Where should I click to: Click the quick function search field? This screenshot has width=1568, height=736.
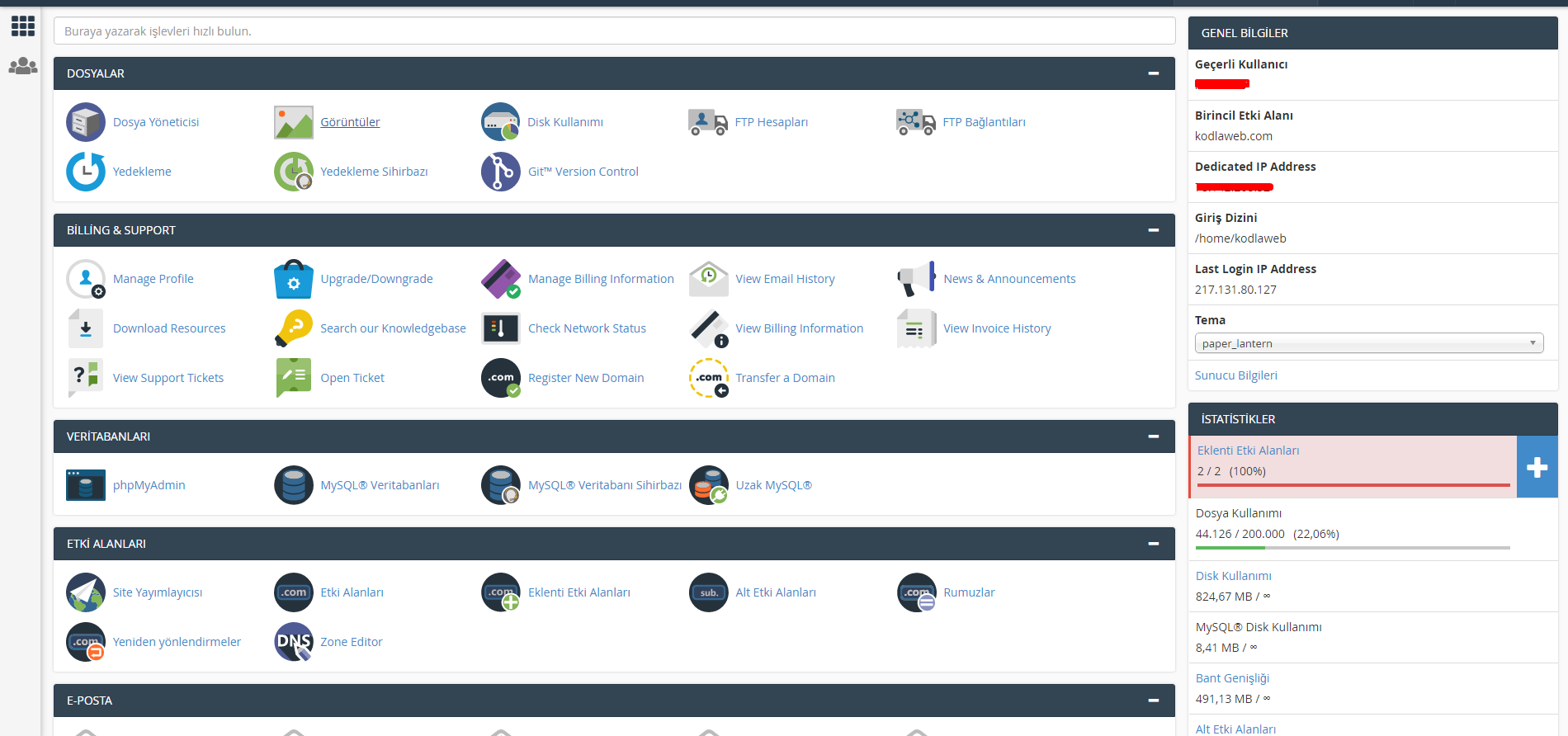pos(614,31)
